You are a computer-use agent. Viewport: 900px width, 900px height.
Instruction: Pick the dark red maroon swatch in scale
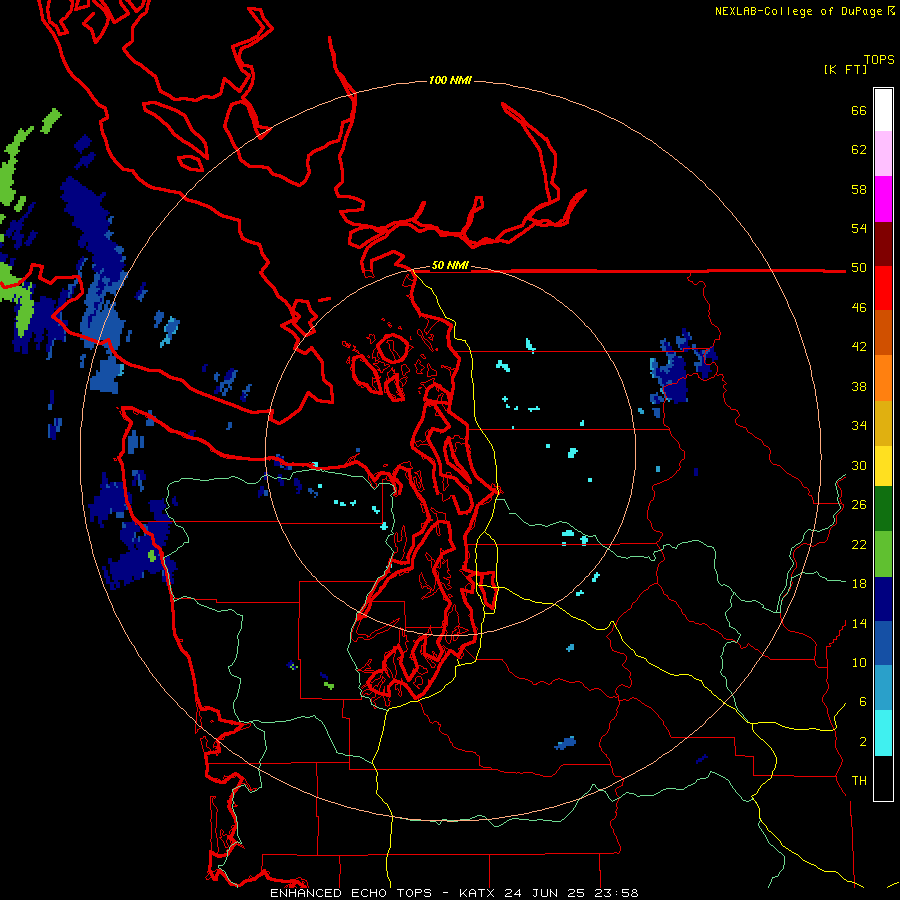click(883, 244)
